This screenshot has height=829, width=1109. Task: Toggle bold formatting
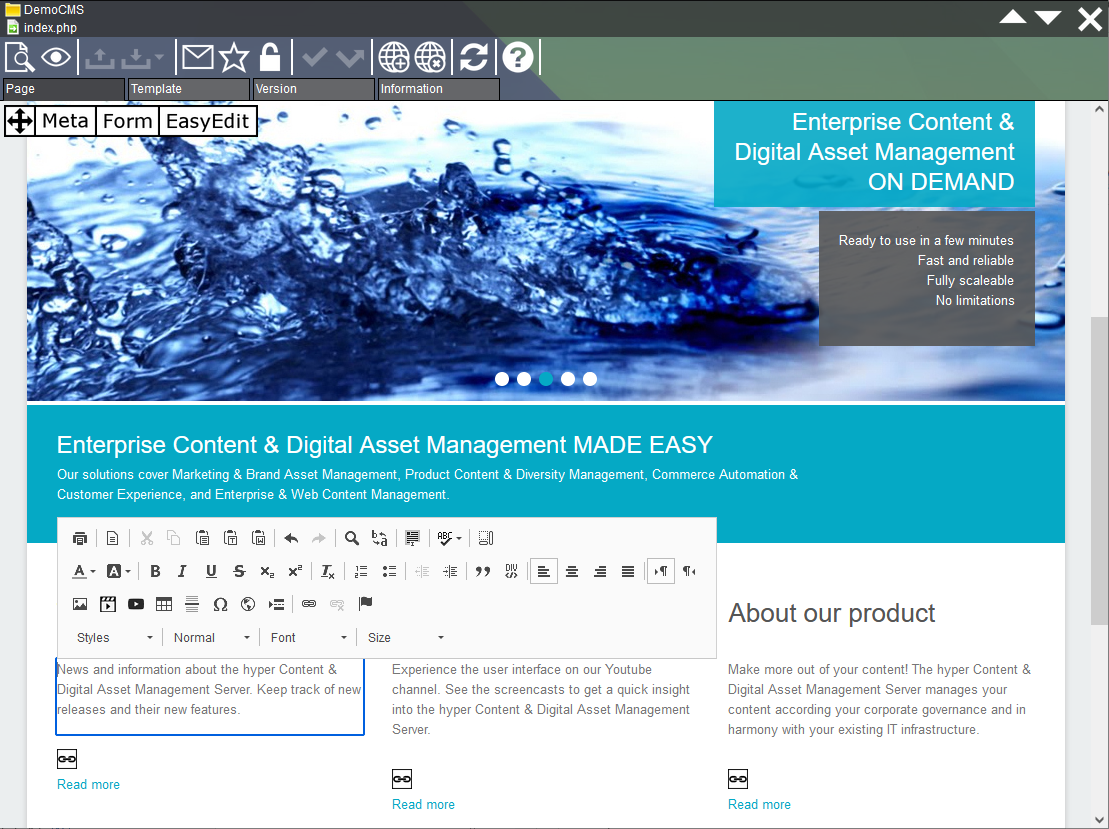[x=155, y=571]
